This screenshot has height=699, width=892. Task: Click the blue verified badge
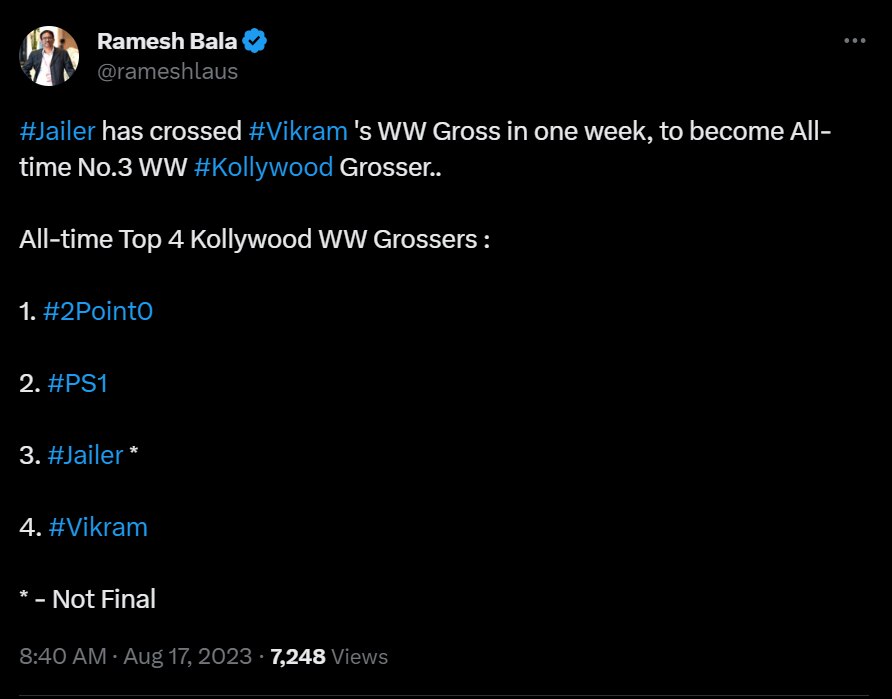pos(255,41)
